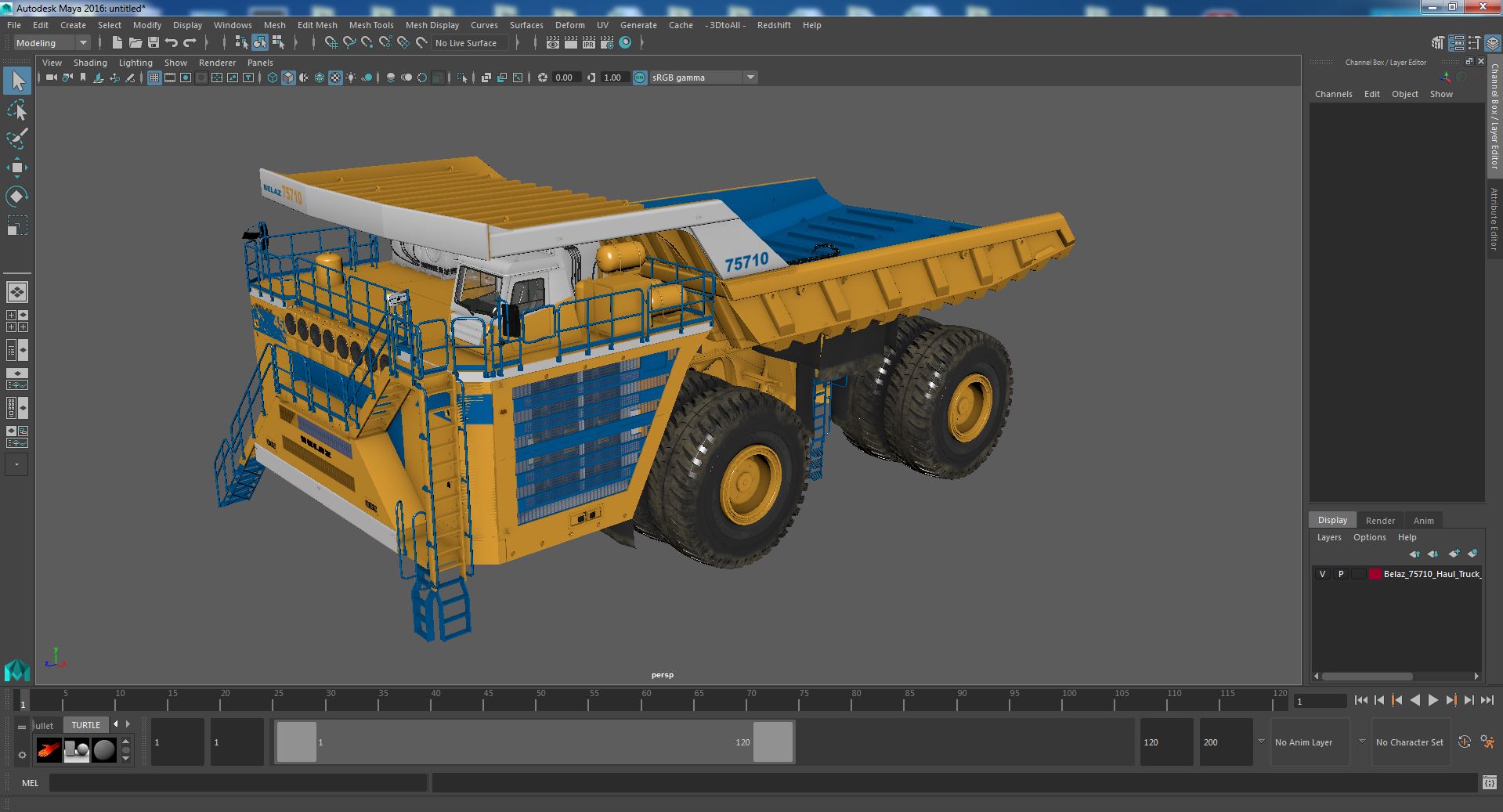Toggle isolate select in viewport toolbar
Image resolution: width=1503 pixels, height=812 pixels.
pyautogui.click(x=461, y=78)
